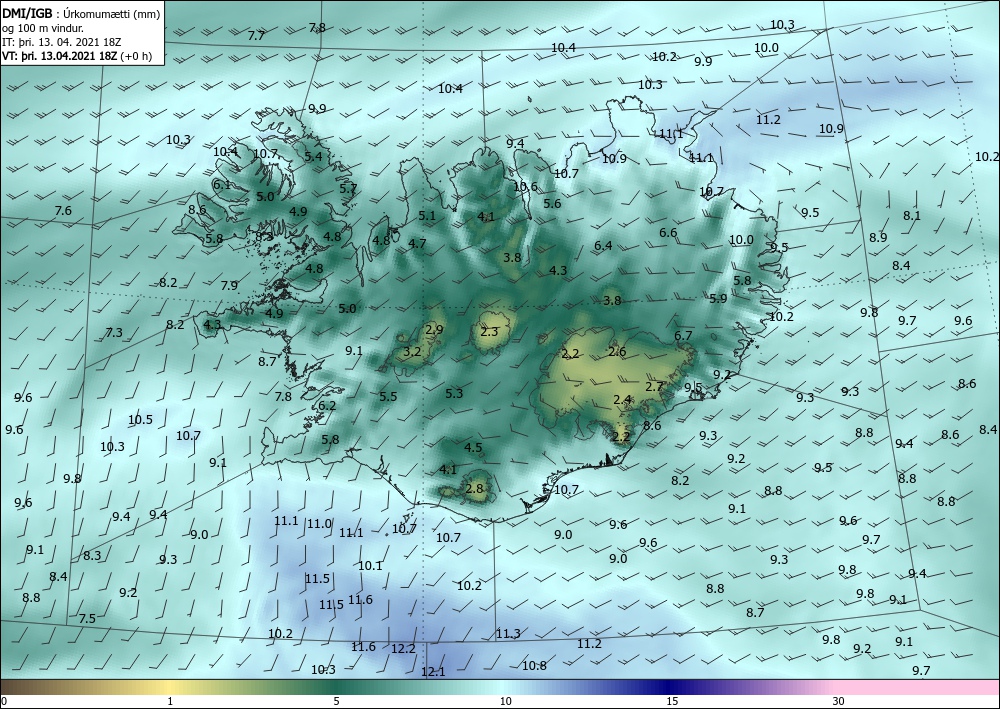Click the 5.9 value in east Iceland
Screen dimensions: 1000x709
click(x=718, y=298)
